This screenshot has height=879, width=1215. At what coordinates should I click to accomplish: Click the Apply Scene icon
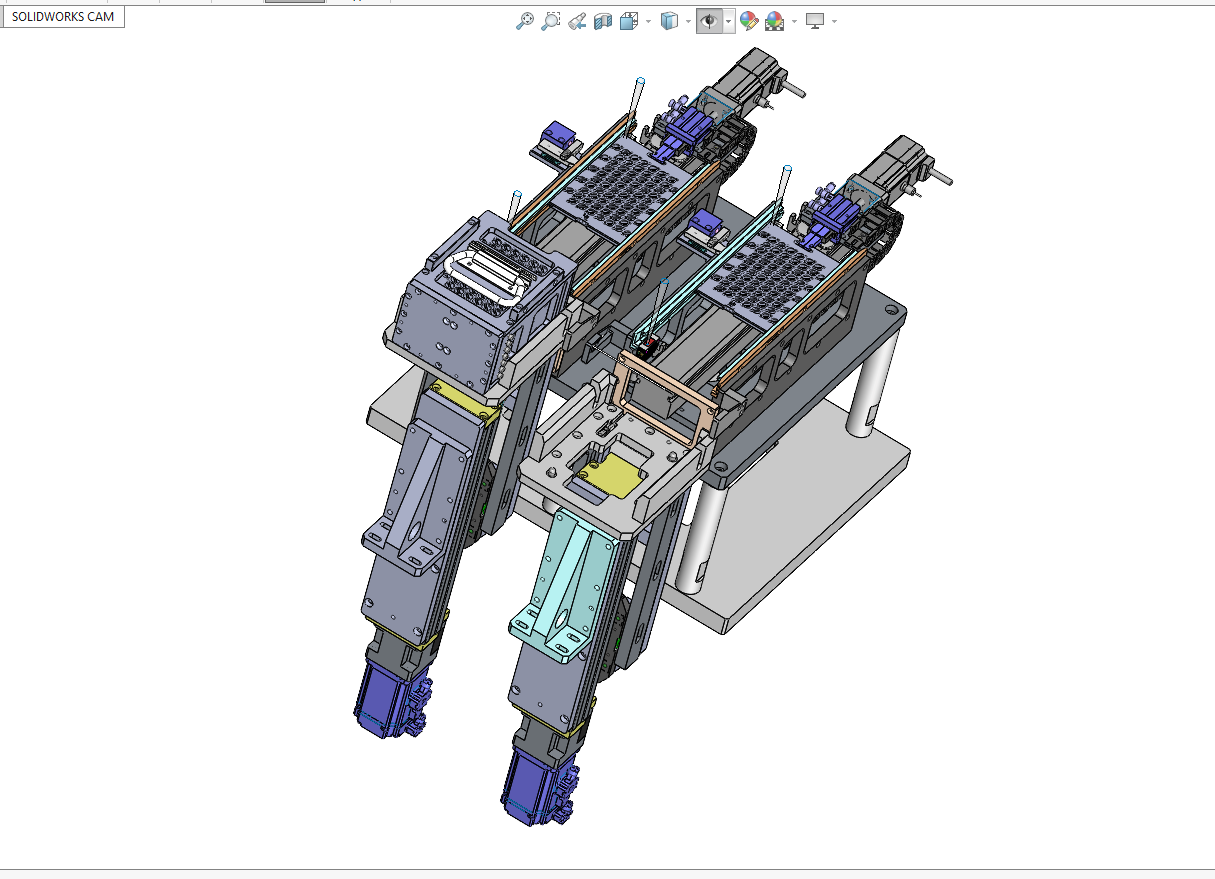coord(774,21)
